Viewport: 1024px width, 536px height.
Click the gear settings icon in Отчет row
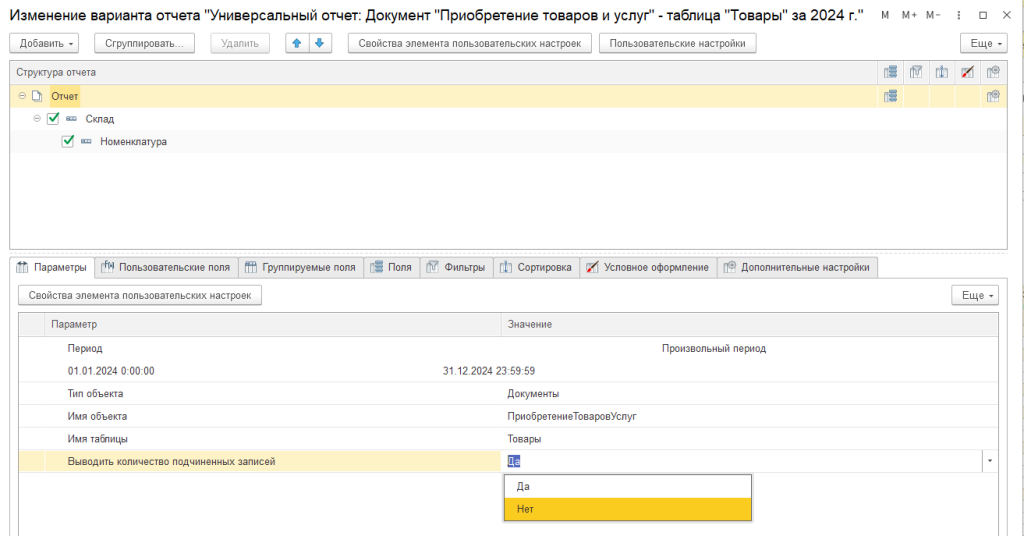[992, 96]
